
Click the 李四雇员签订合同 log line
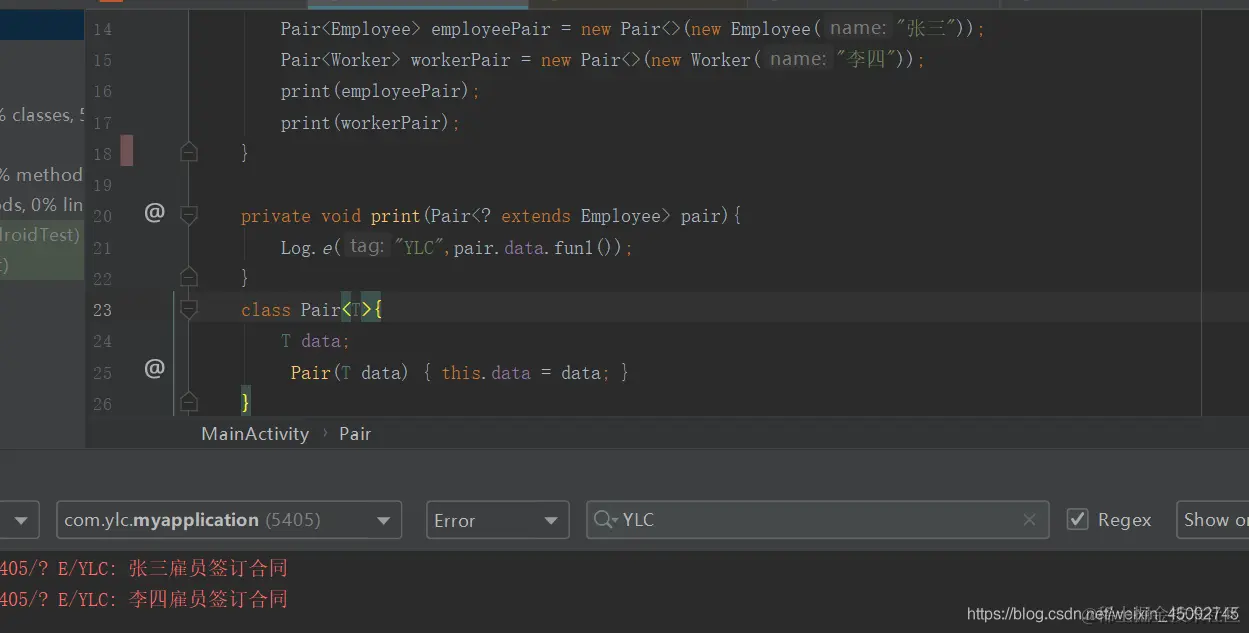point(144,599)
